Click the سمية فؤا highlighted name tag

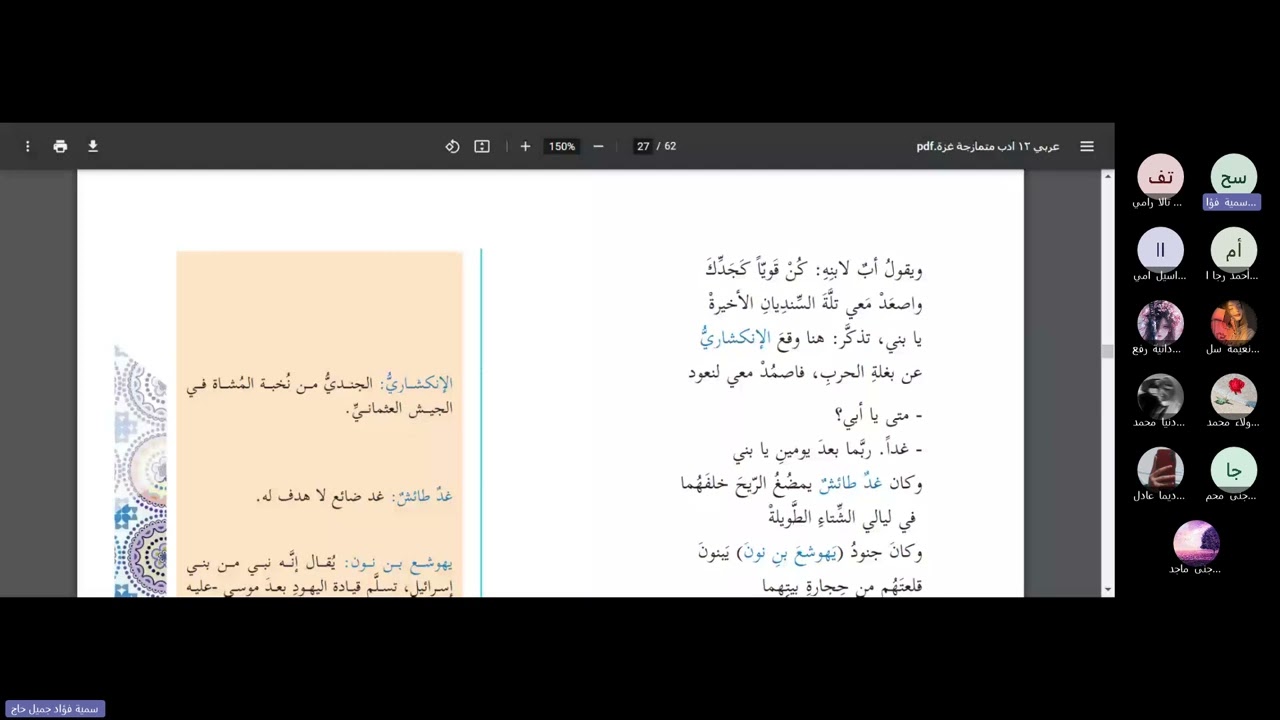pos(1231,202)
